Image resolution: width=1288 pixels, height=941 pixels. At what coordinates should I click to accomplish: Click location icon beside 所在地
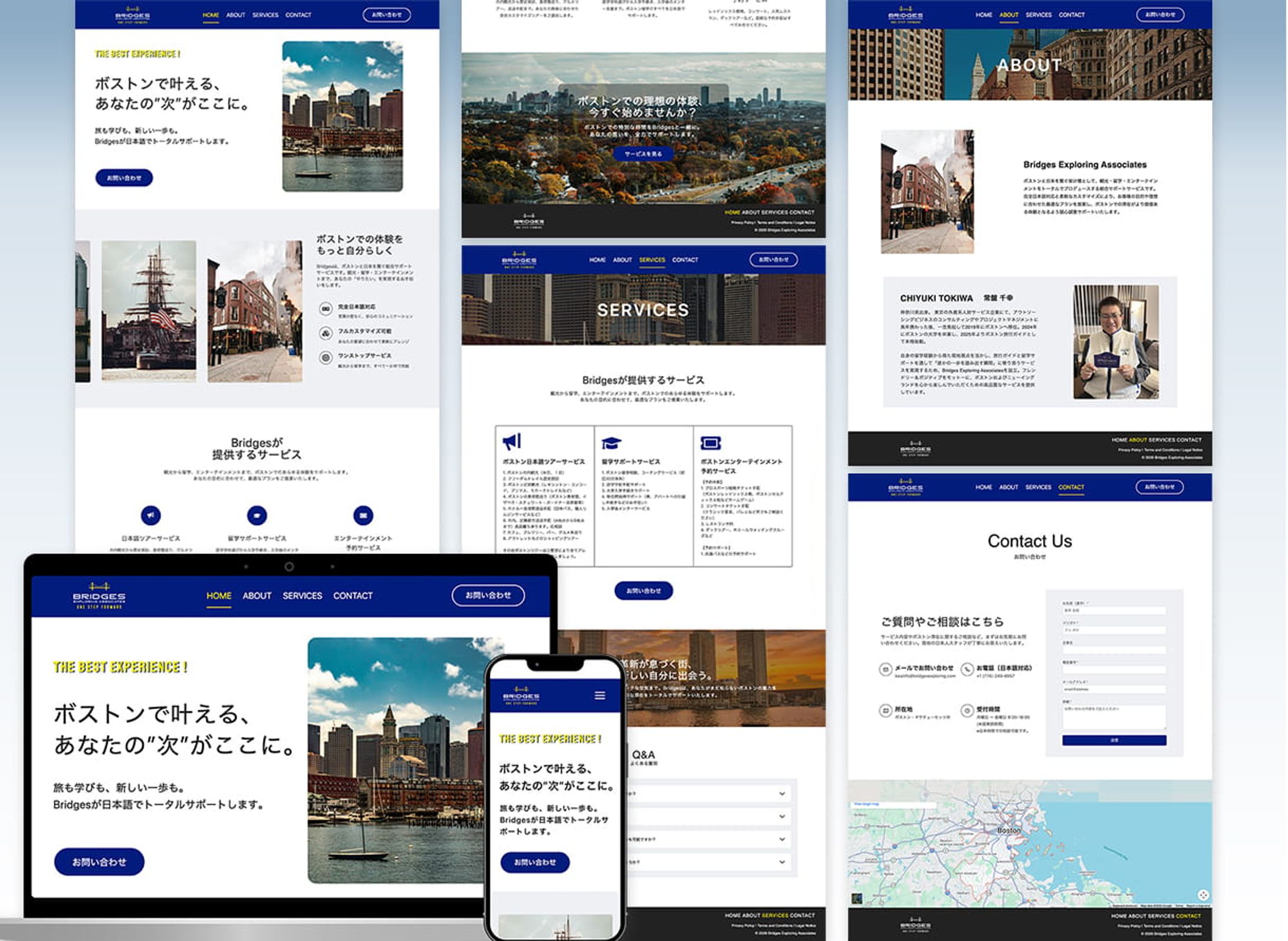(885, 710)
